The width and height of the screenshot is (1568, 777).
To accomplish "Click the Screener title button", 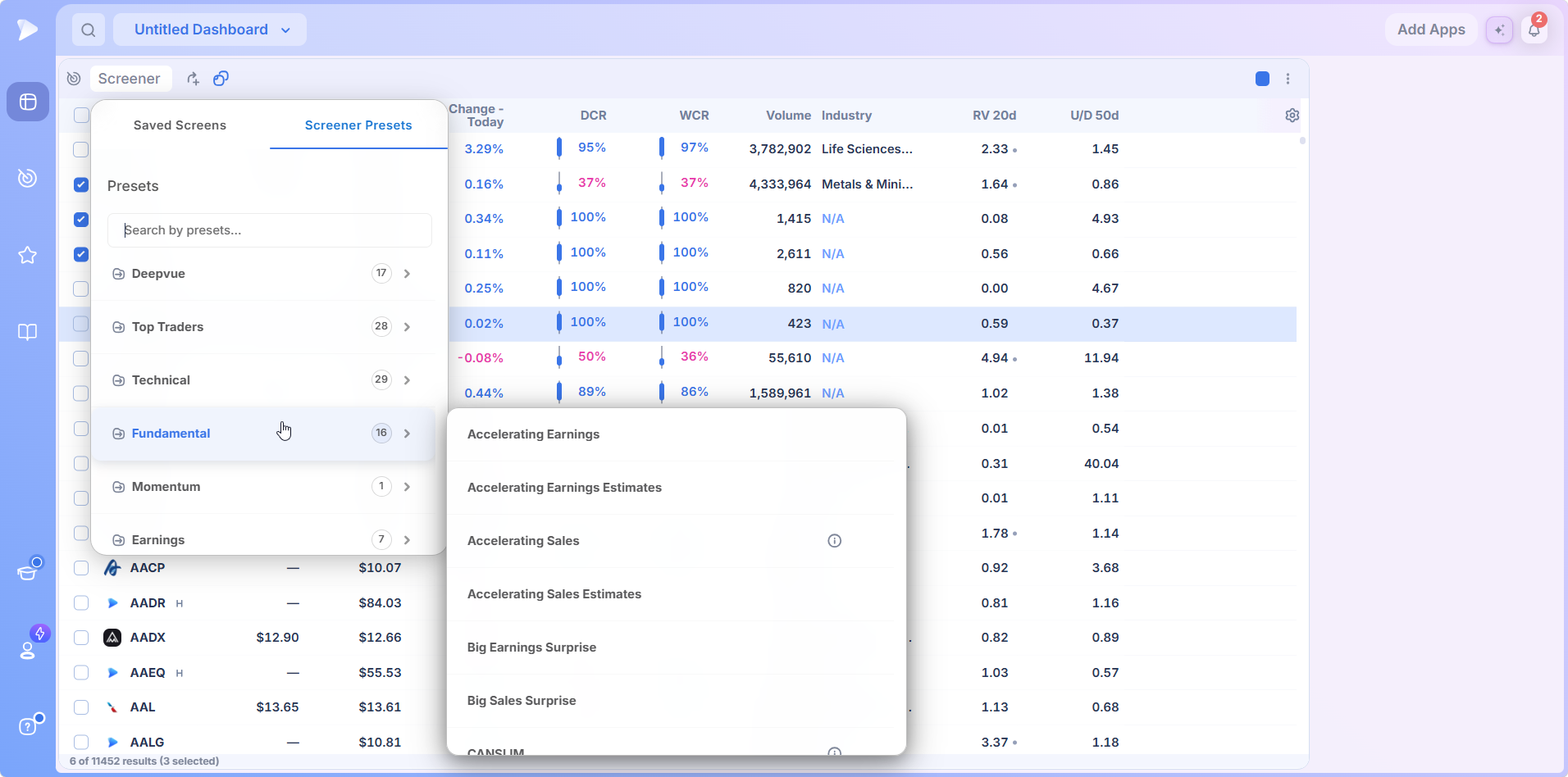I will tap(130, 79).
